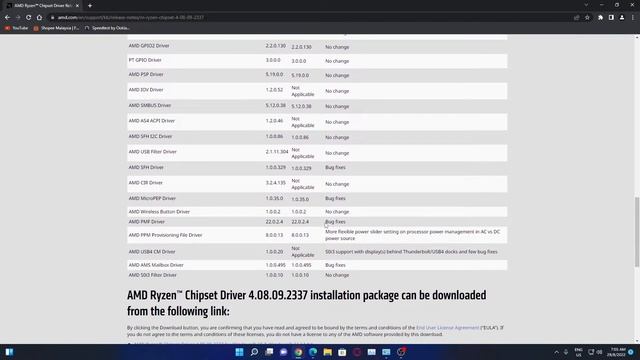Open the browser side panel

click(x=611, y=18)
